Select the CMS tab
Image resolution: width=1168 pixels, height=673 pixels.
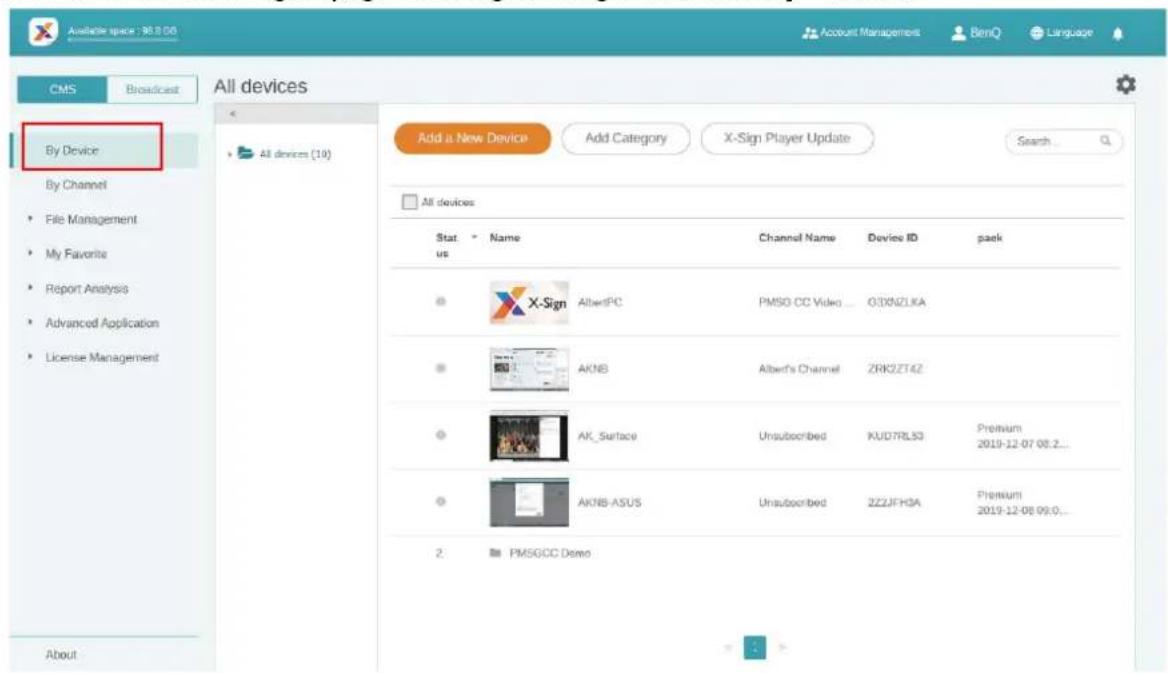click(x=63, y=89)
